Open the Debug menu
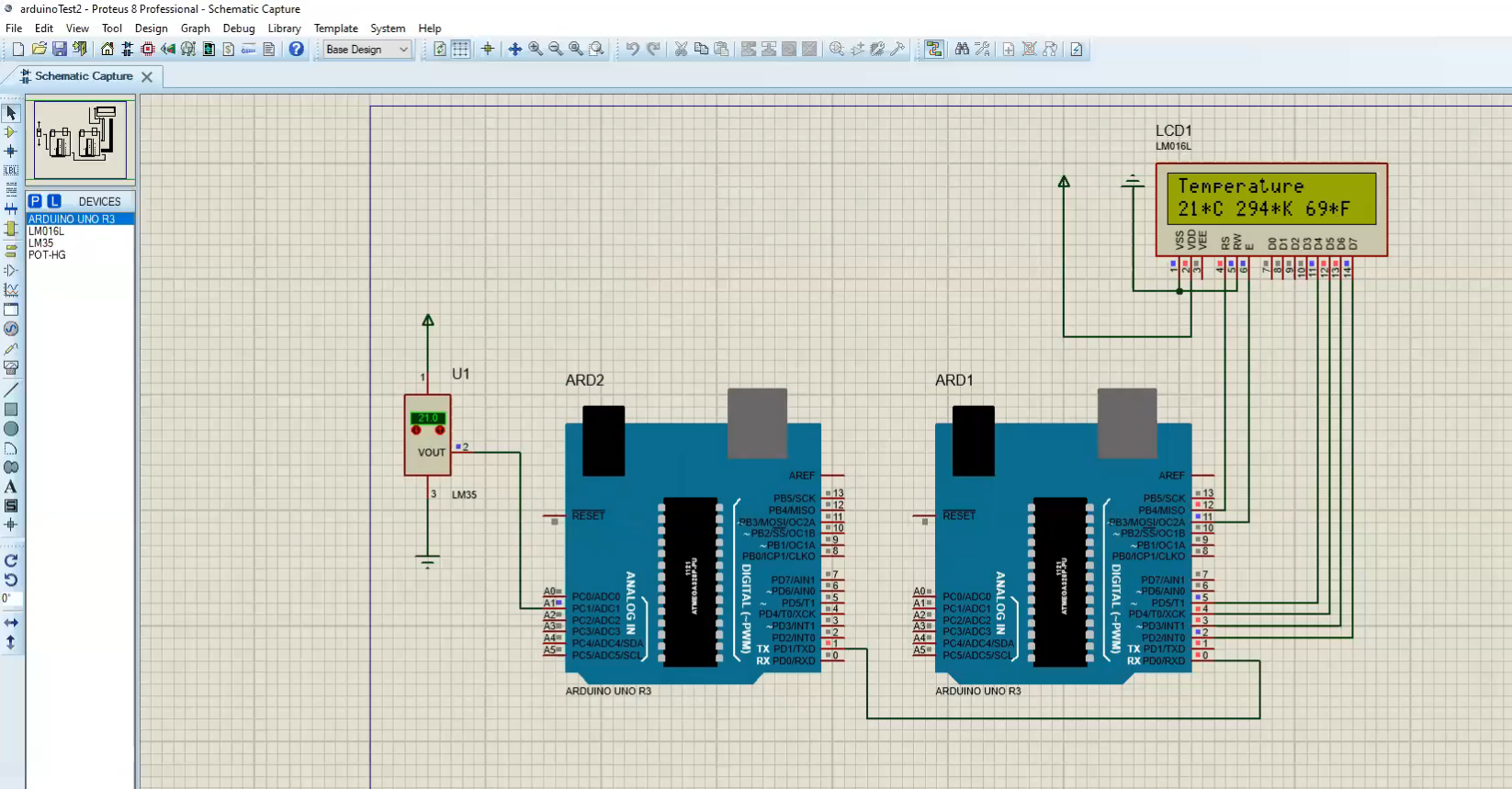 (x=239, y=28)
